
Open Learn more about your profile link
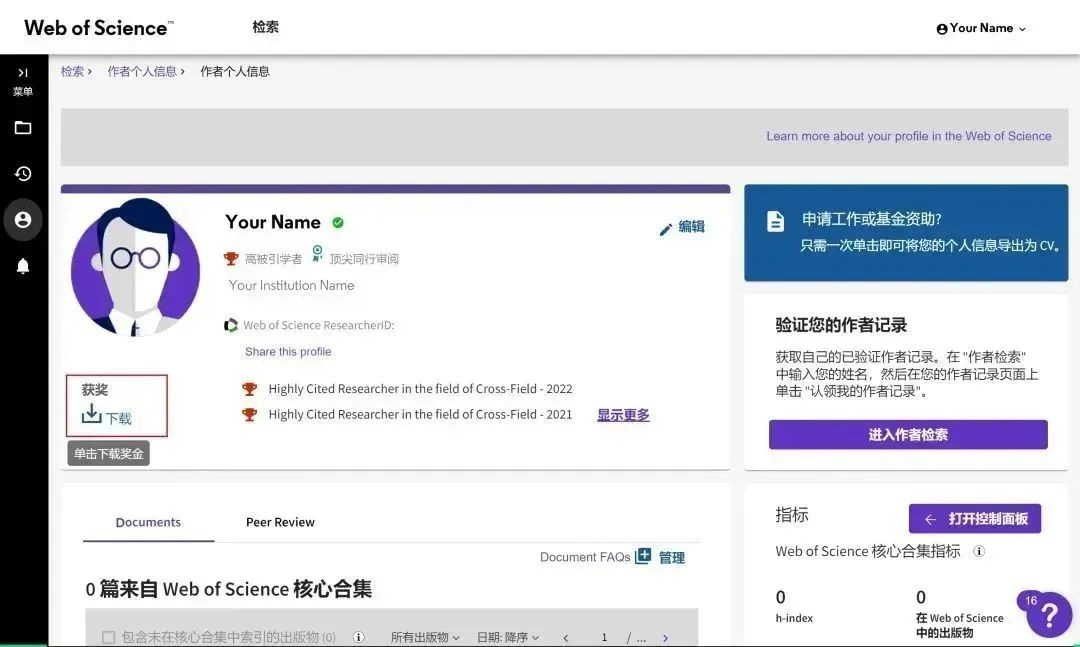pyautogui.click(x=908, y=136)
